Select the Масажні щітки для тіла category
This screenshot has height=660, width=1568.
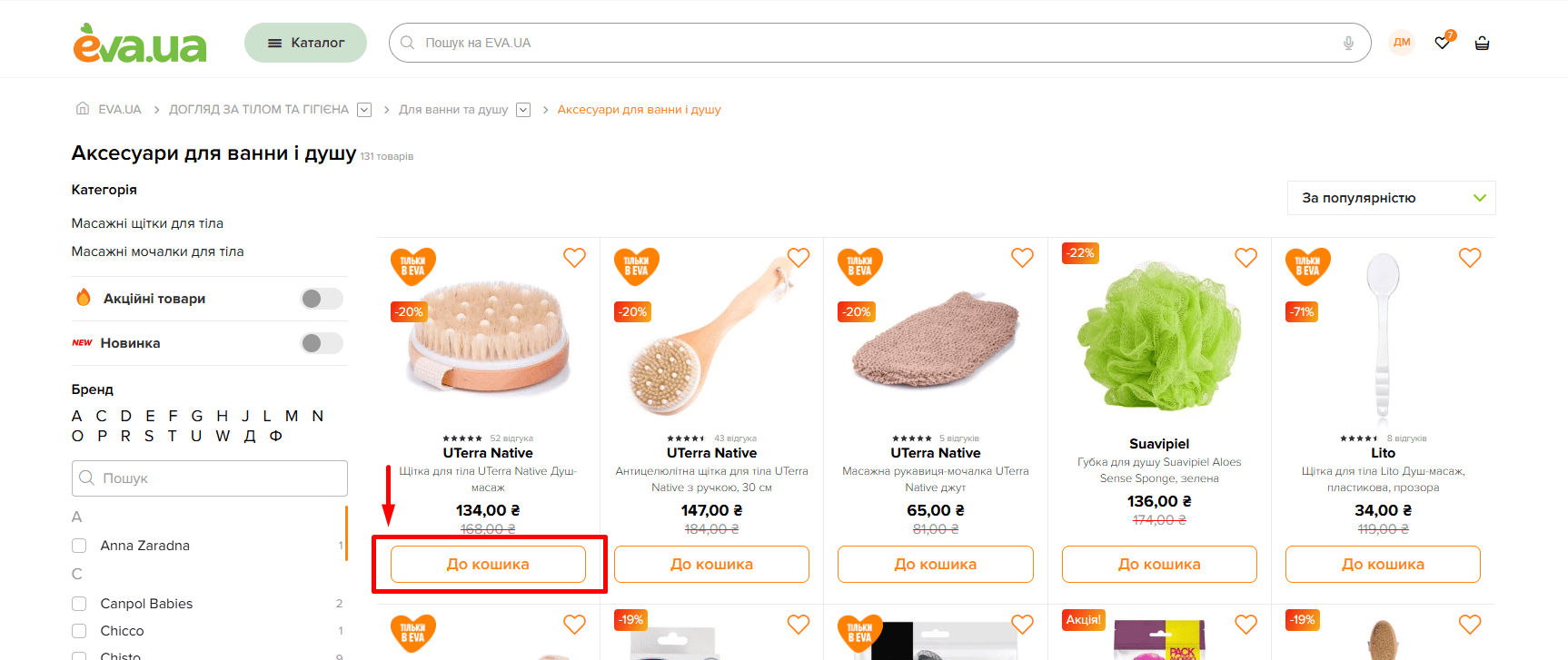tap(147, 223)
